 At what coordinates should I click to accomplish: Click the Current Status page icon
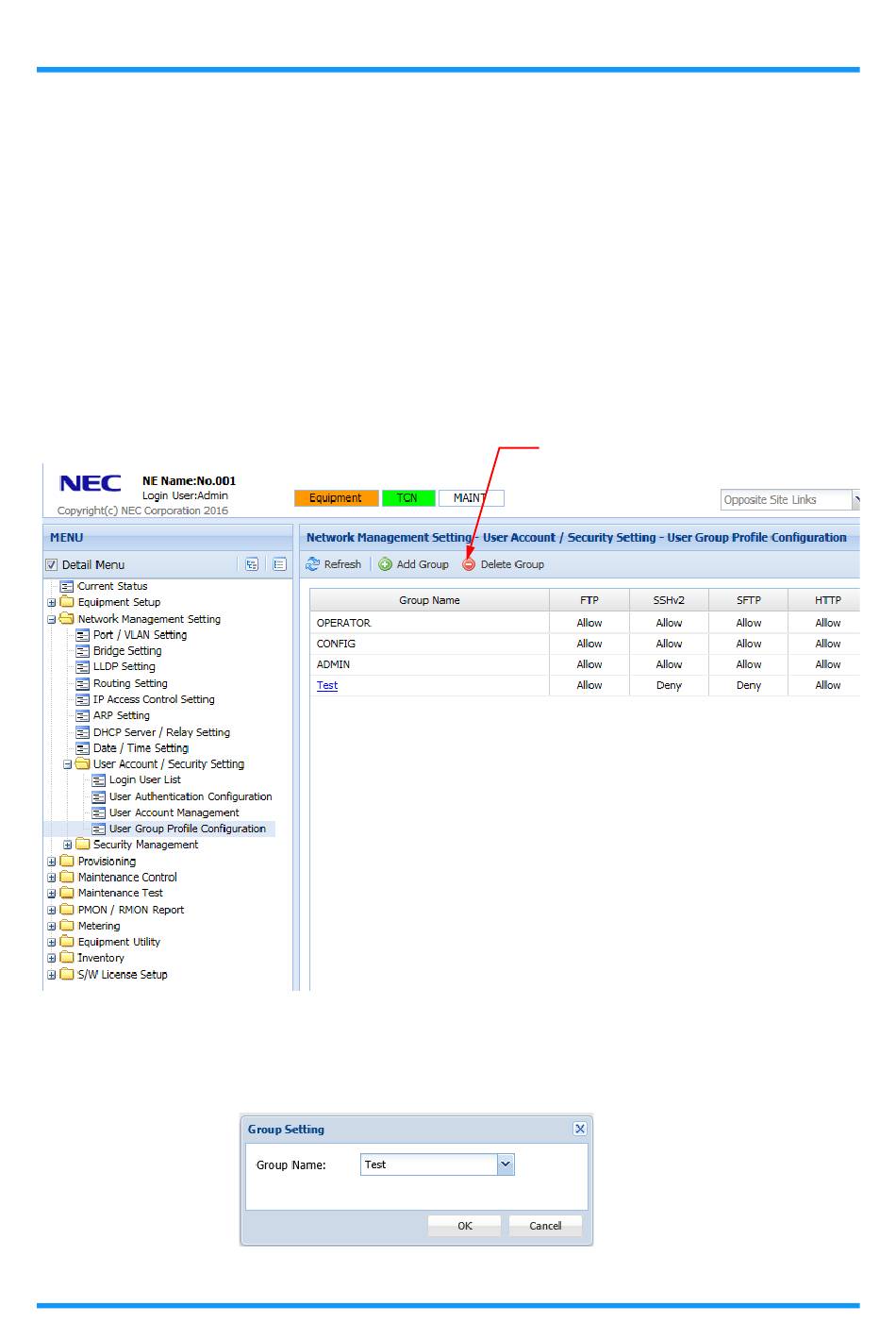coord(67,586)
